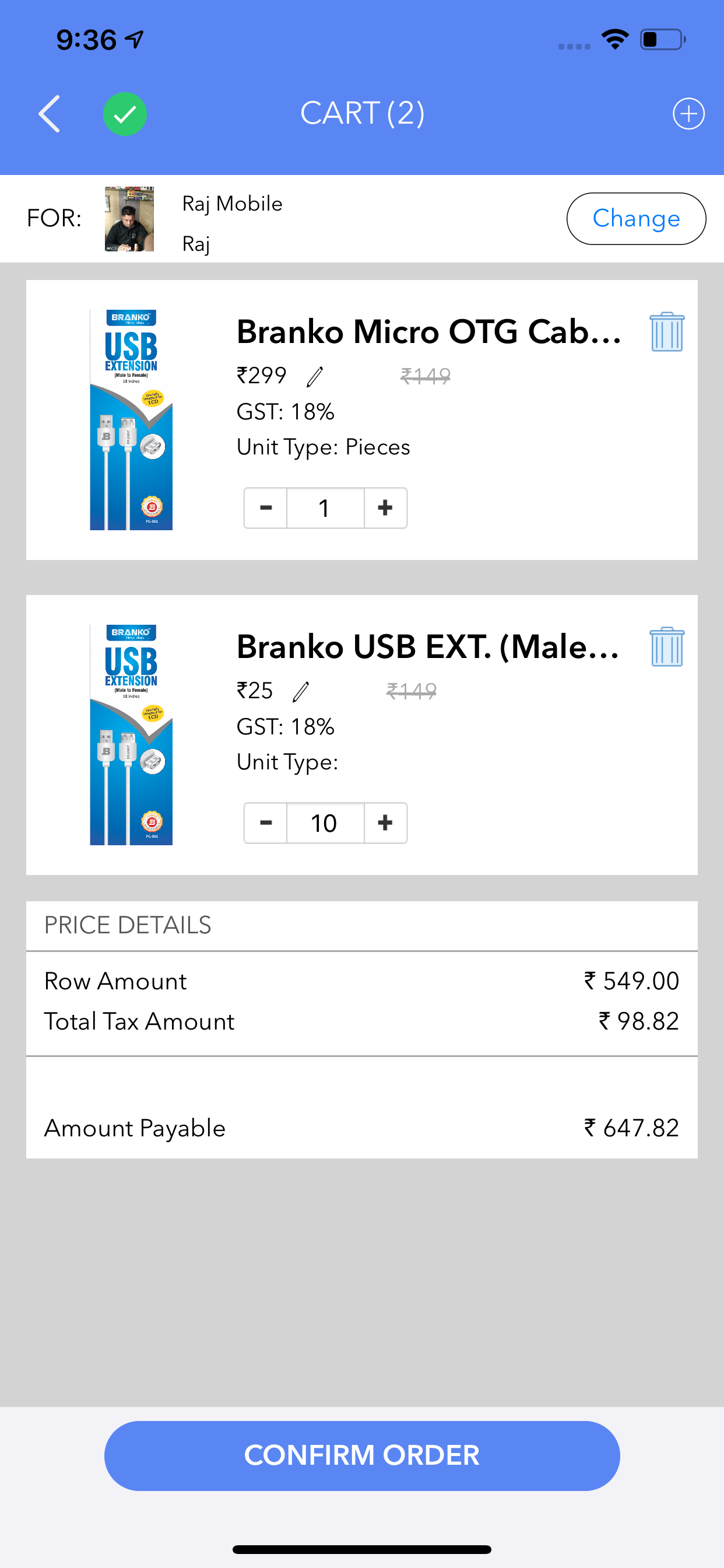Select the quantity field showing 1
Screen dimensions: 724x1568
[325, 508]
